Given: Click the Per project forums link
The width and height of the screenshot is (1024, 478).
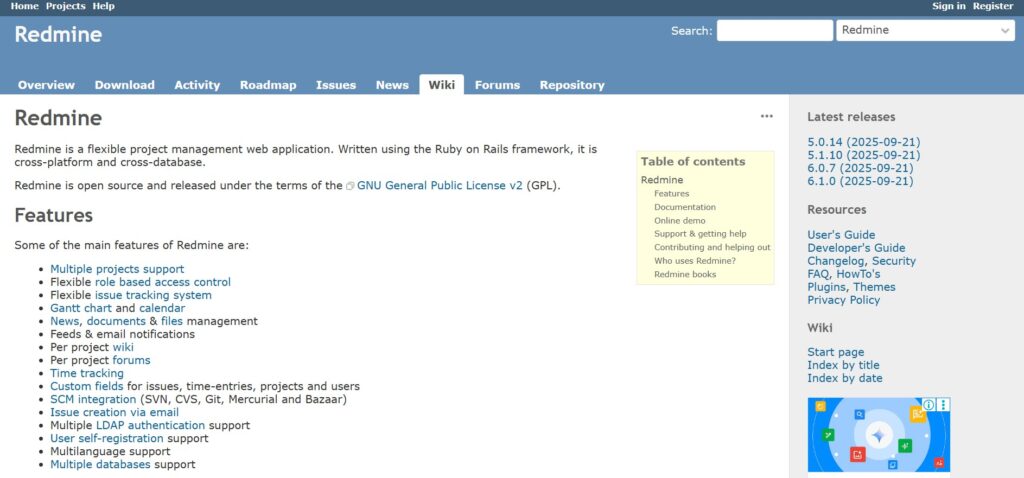Looking at the screenshot, I should click(131, 360).
